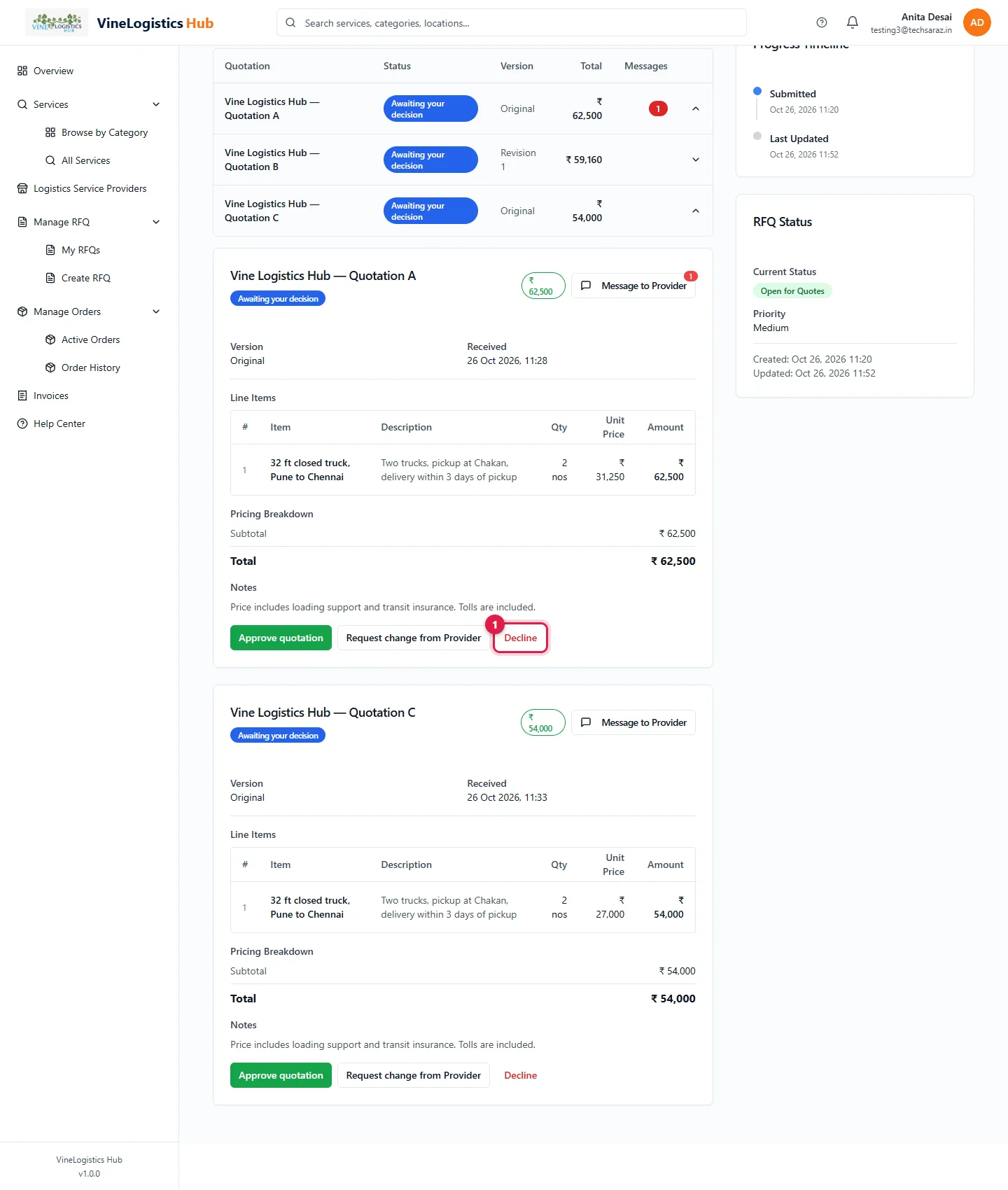This screenshot has height=1190, width=1008.
Task: Click the Open for Quotes status badge
Action: click(792, 291)
